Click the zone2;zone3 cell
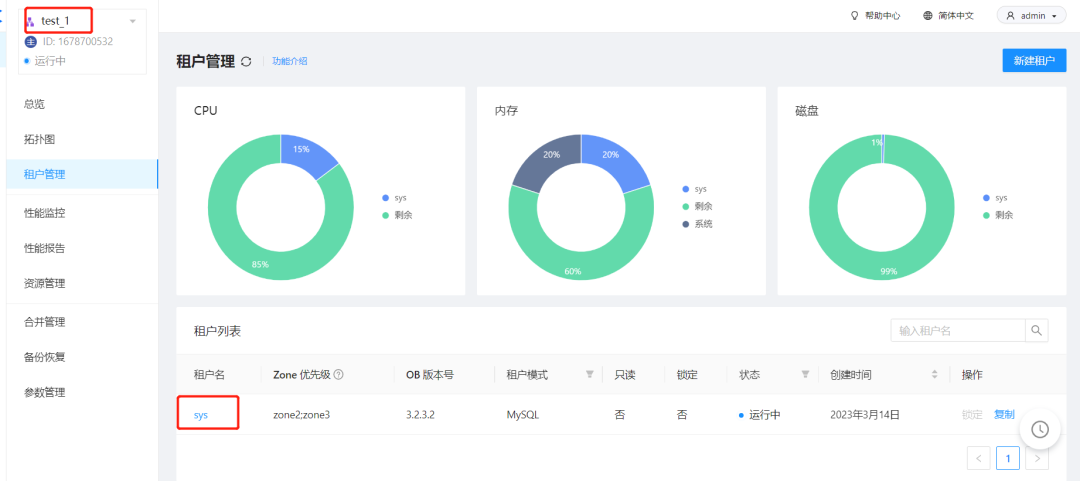The height and width of the screenshot is (481, 1080). 302,415
